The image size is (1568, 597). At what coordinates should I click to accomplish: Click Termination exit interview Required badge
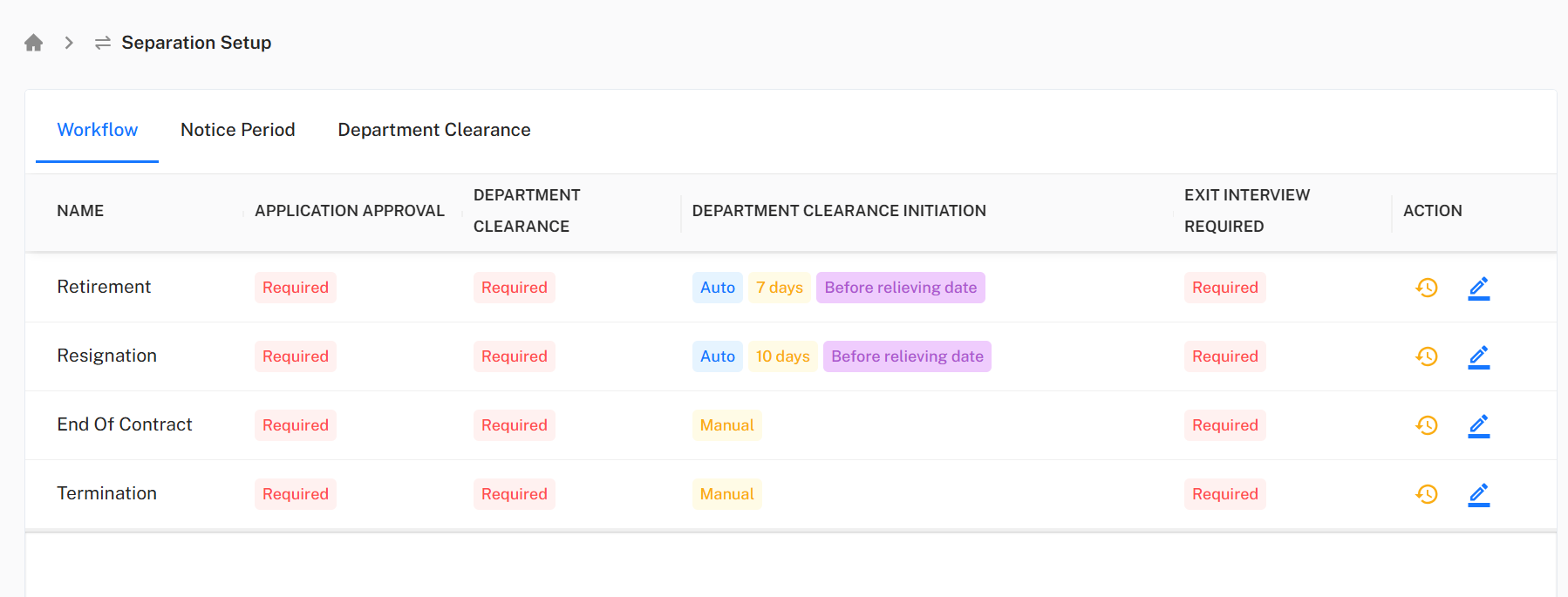[x=1225, y=494]
